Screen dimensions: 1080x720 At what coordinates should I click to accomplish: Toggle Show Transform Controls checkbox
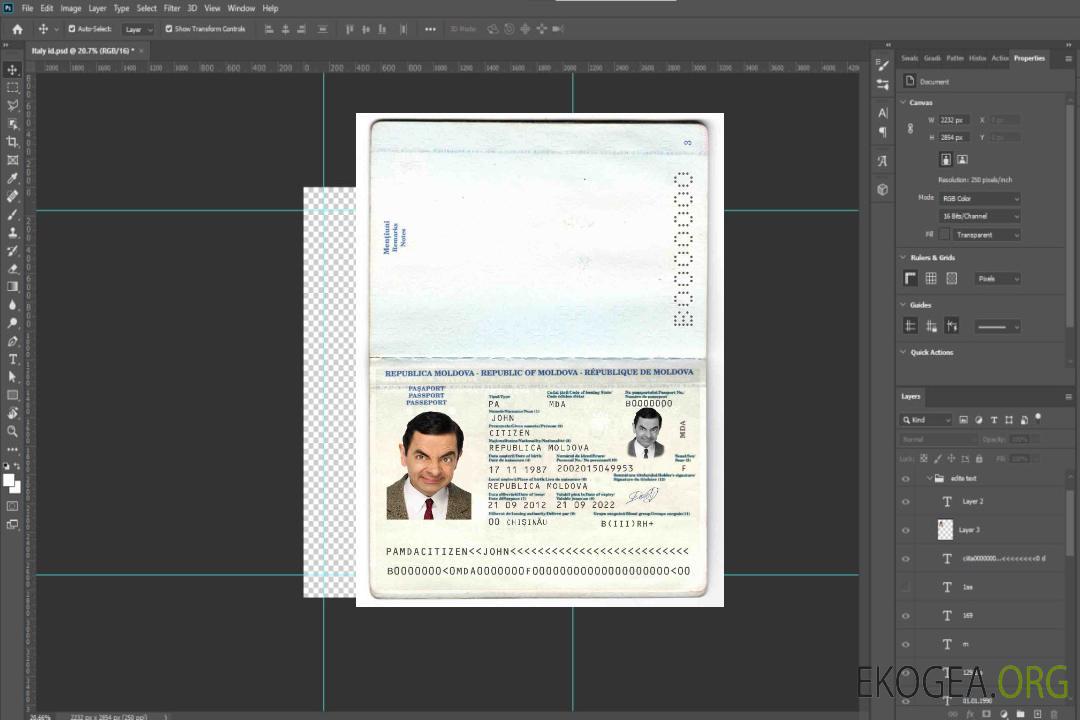point(169,29)
